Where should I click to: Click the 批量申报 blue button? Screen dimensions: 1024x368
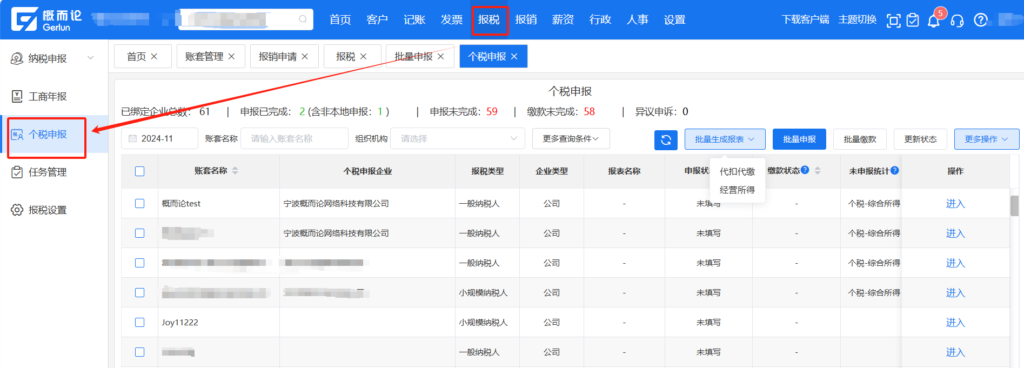(799, 139)
